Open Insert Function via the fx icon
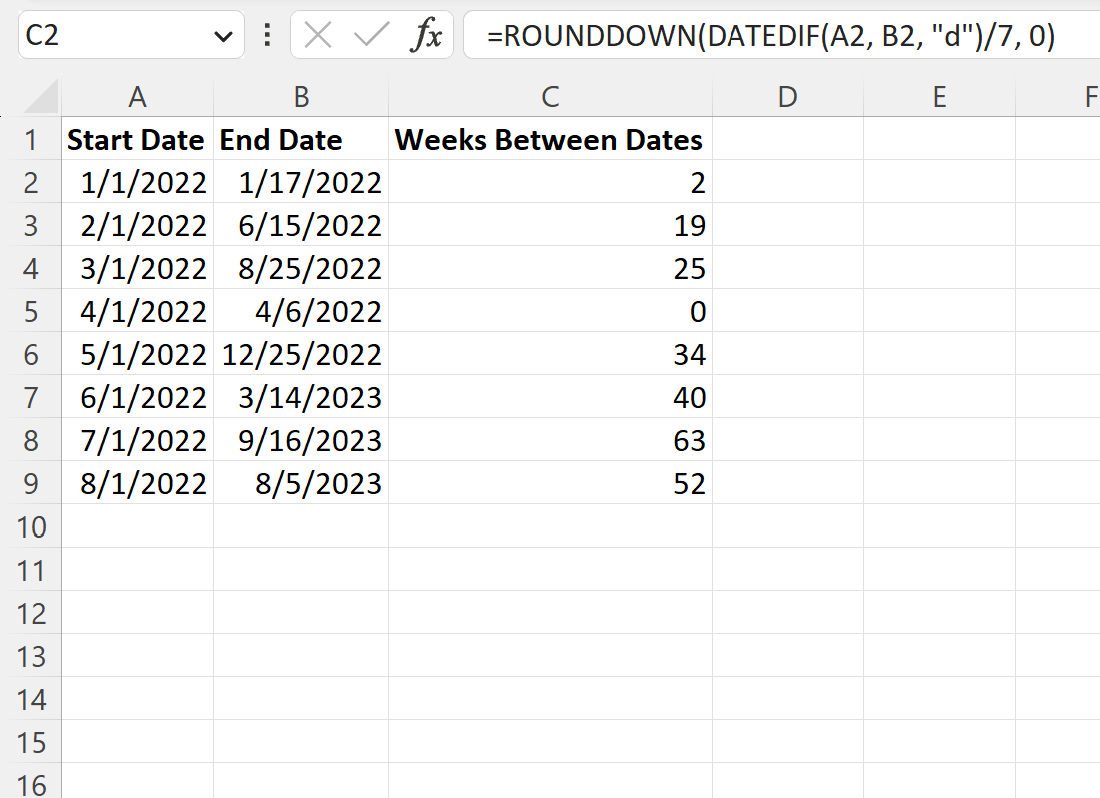1100x798 pixels. tap(427, 33)
